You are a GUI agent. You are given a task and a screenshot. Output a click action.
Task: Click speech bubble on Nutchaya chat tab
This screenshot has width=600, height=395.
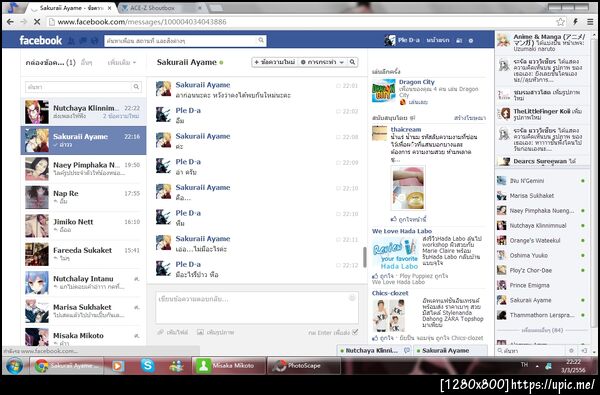[x=407, y=350]
